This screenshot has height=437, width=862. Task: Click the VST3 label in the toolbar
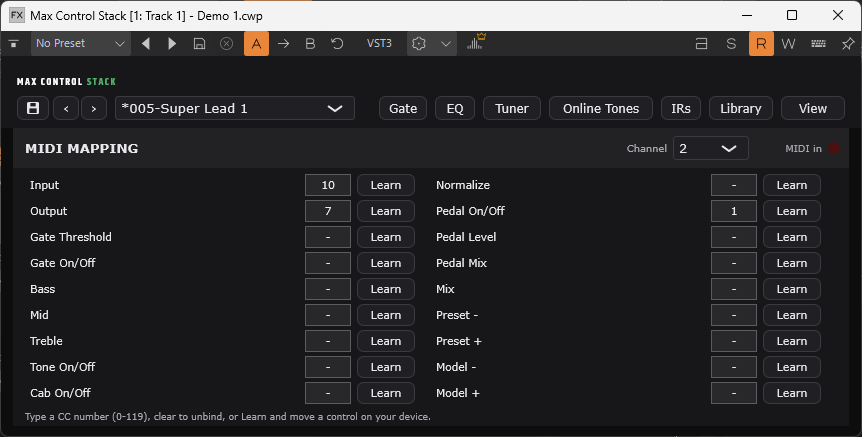point(379,43)
